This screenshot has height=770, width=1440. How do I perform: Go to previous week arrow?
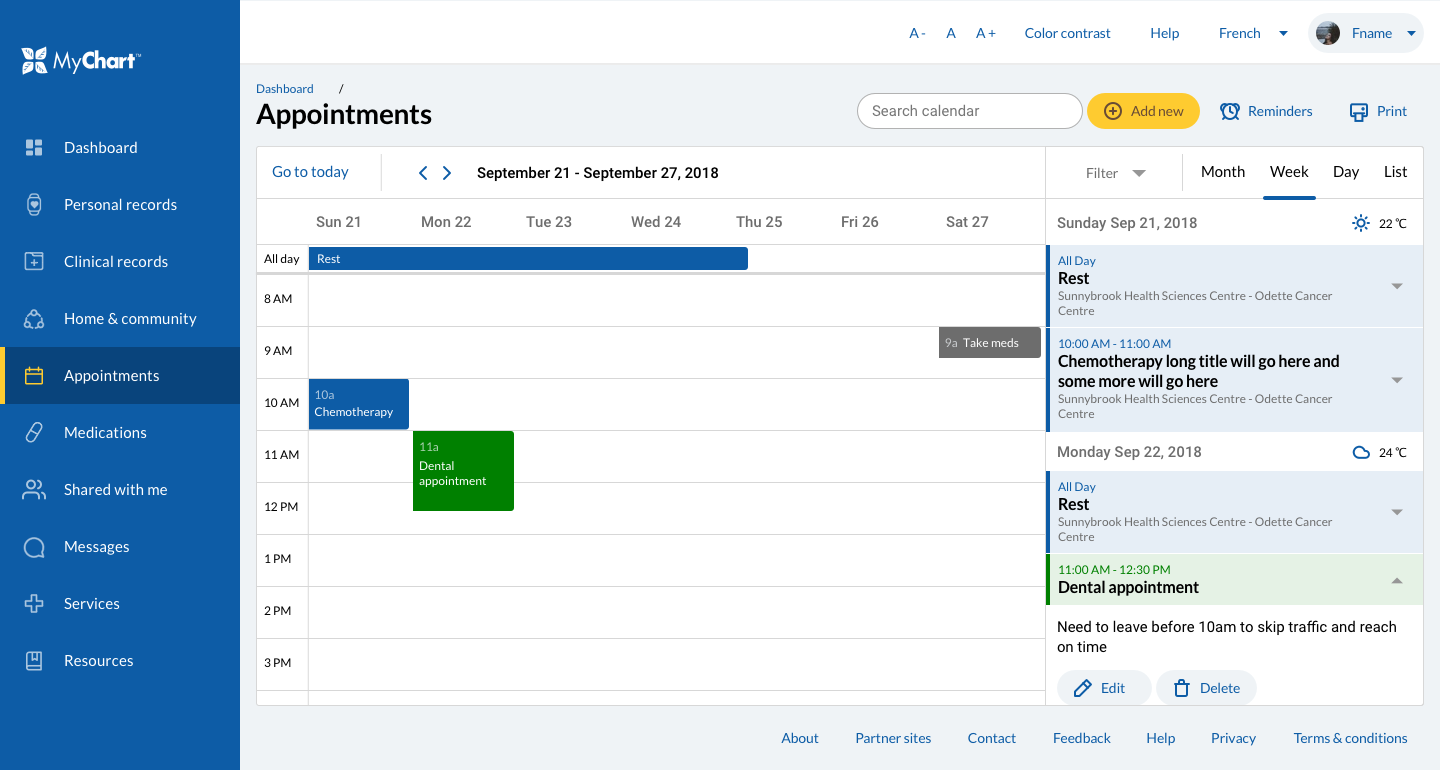point(423,173)
